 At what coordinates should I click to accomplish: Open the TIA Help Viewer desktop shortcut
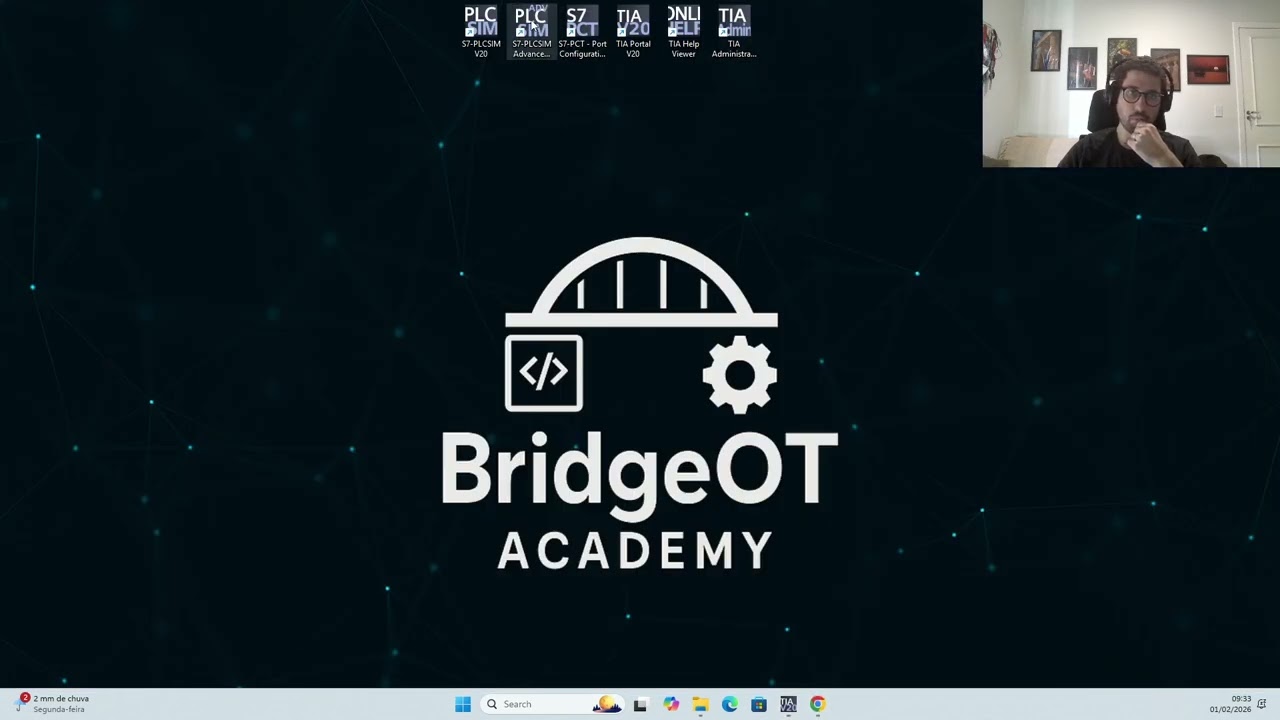tap(683, 32)
